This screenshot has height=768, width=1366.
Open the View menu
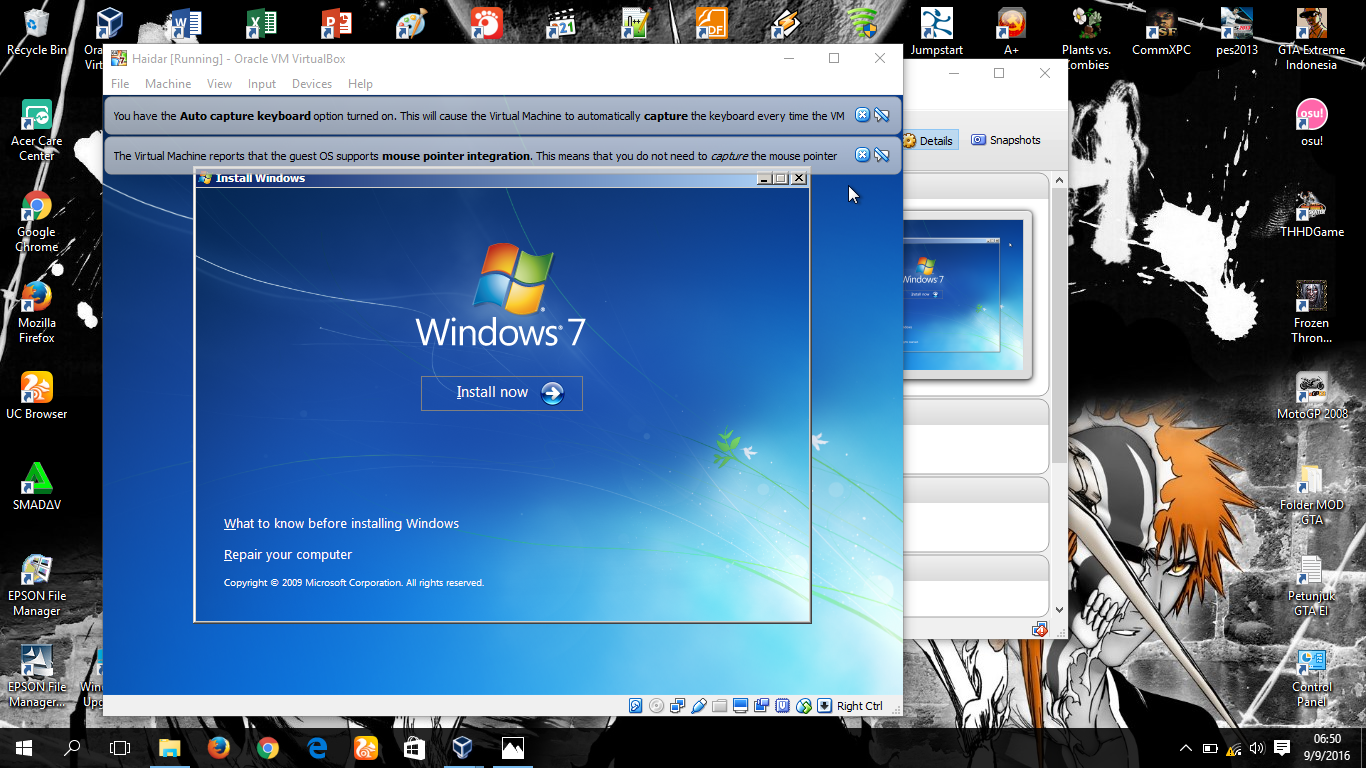[219, 84]
